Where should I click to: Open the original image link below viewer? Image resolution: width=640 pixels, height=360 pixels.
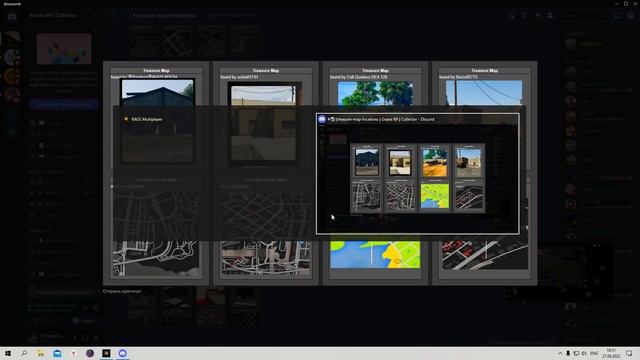(x=122, y=291)
